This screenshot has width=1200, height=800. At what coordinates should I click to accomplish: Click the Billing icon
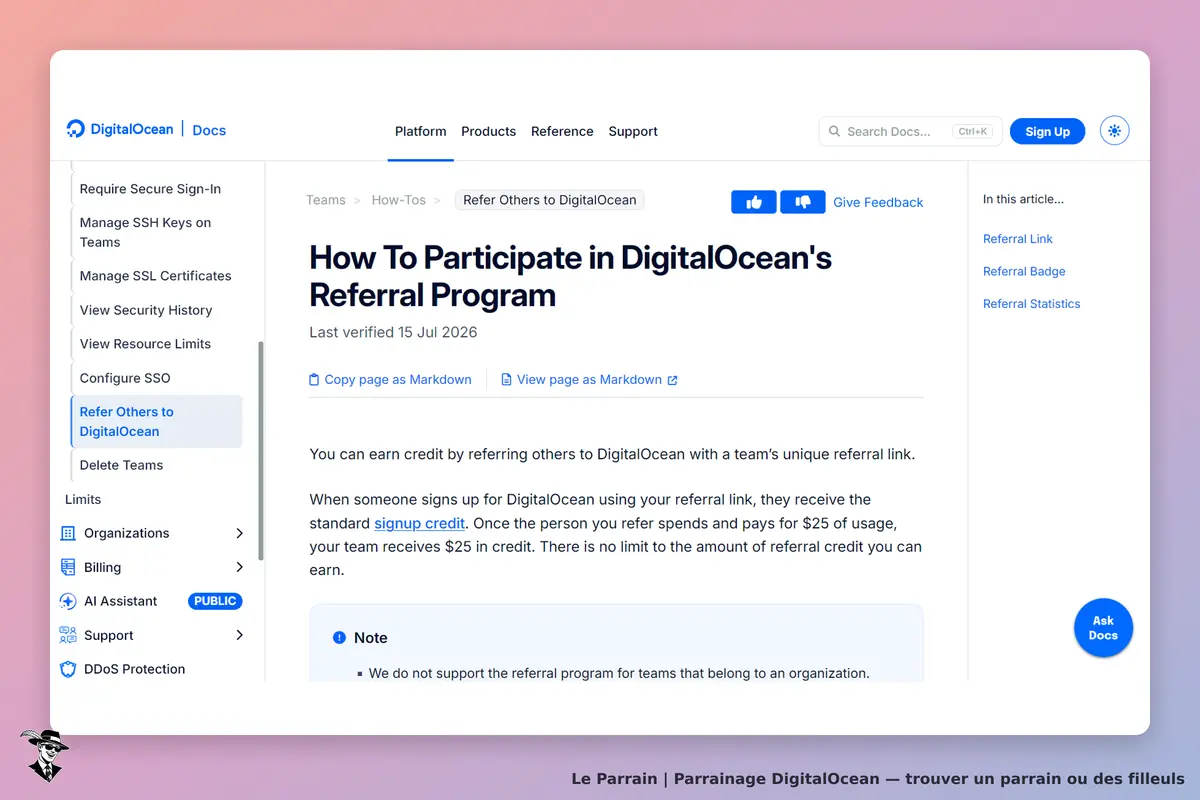click(x=68, y=567)
